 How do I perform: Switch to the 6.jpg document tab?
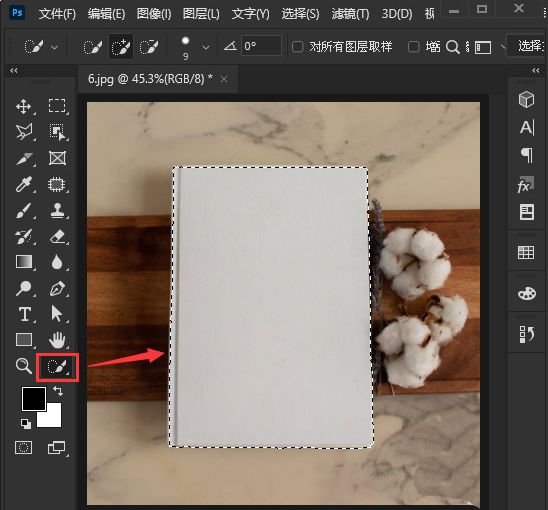coord(150,79)
